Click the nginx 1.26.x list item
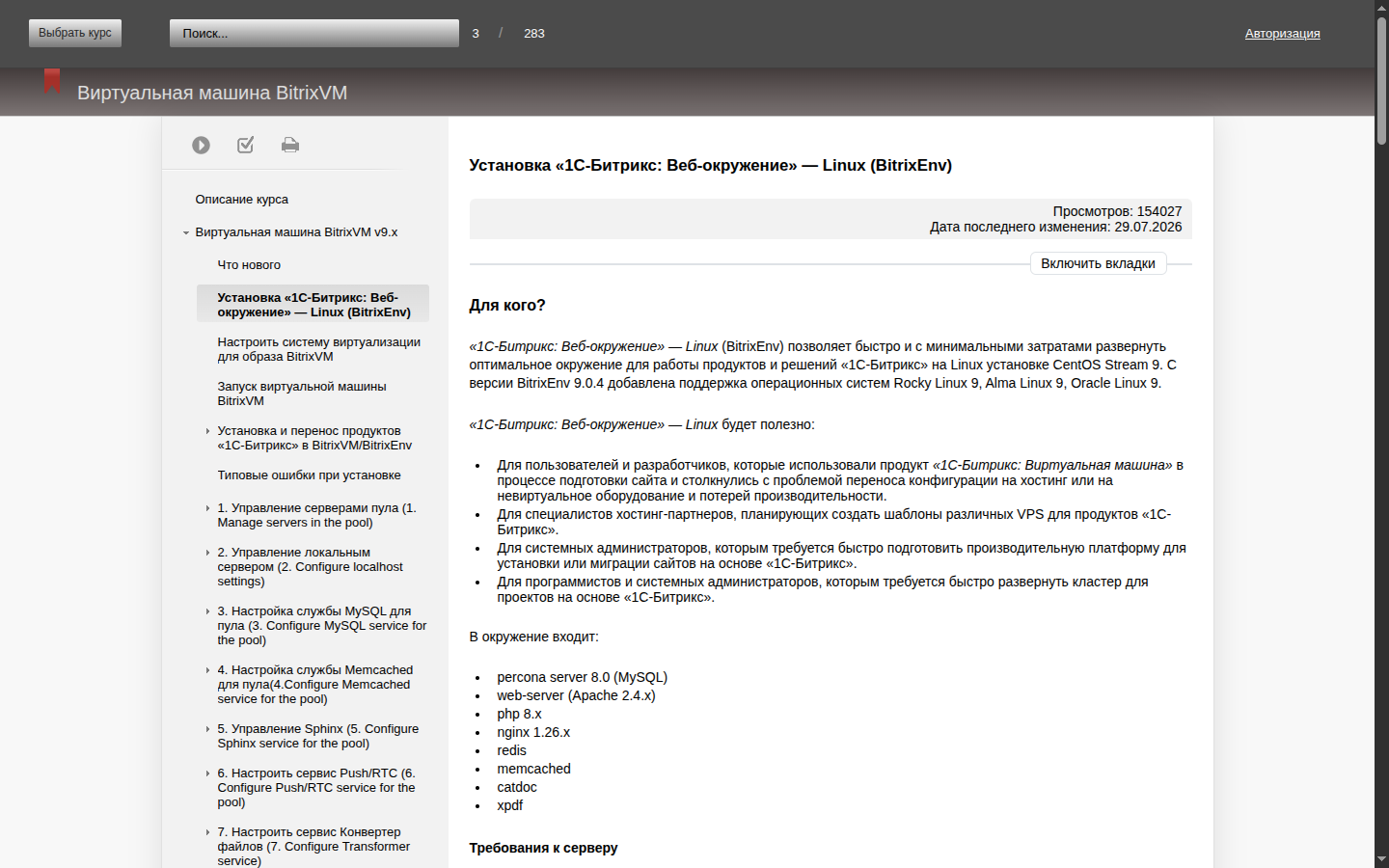 tap(533, 732)
